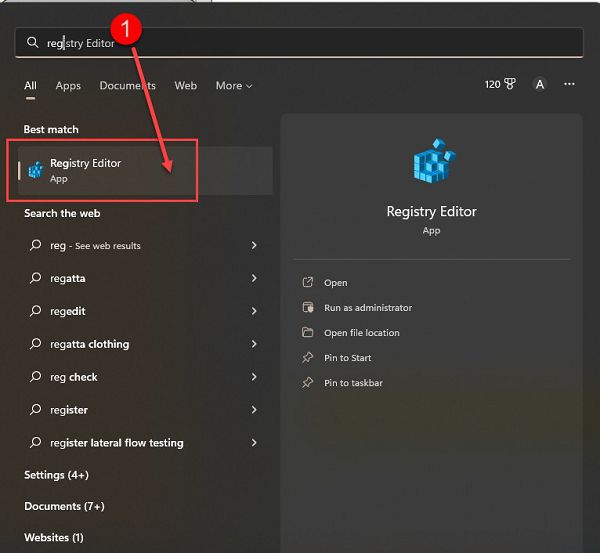Open the three-dot options menu

coord(569,84)
